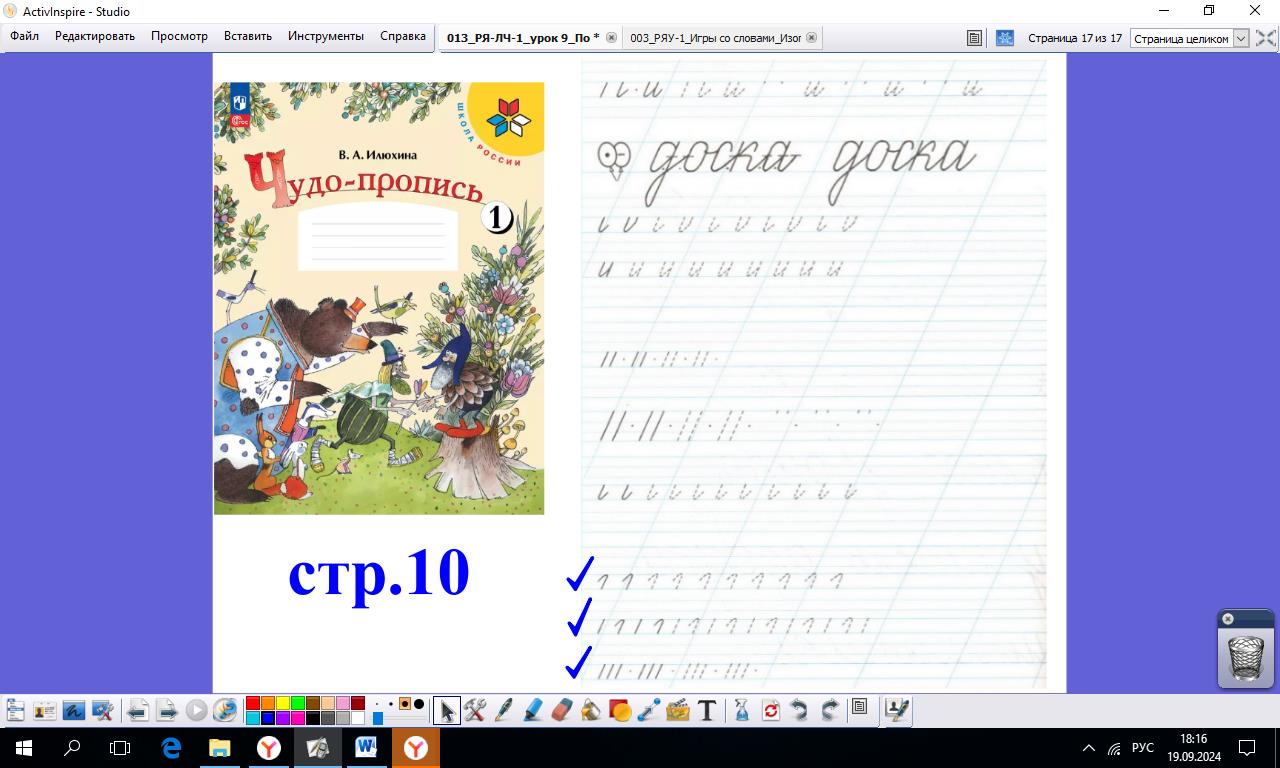Open the Просмотр menu
This screenshot has height=768, width=1280.
click(x=179, y=36)
